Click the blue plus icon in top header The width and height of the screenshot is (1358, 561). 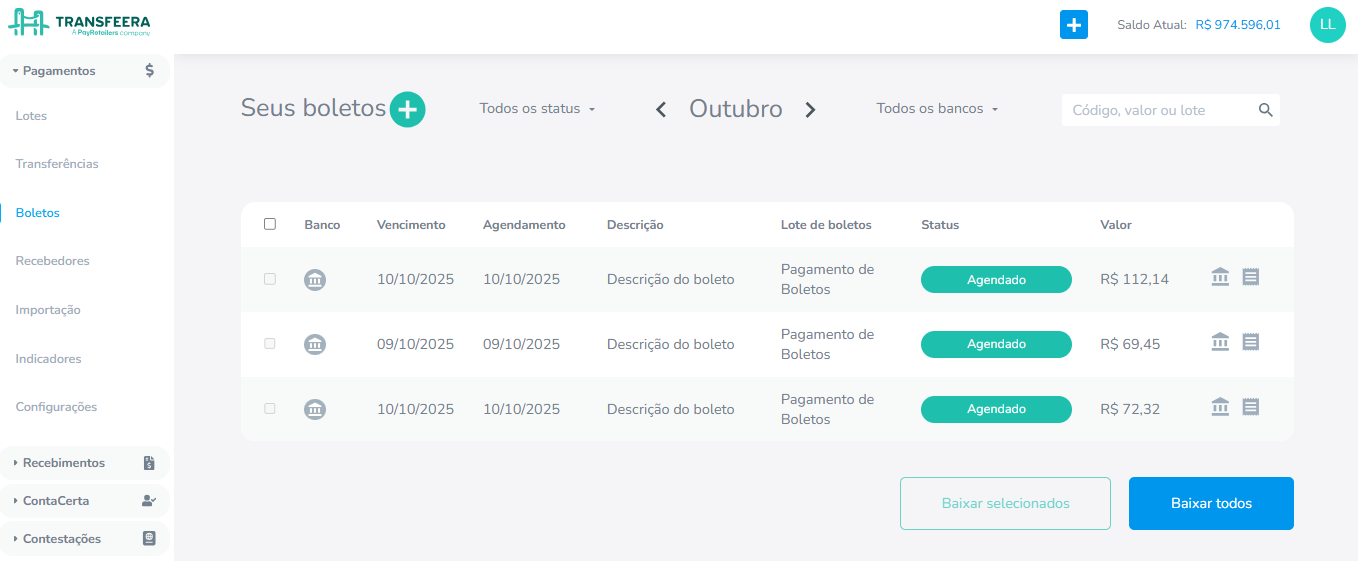click(x=1073, y=25)
